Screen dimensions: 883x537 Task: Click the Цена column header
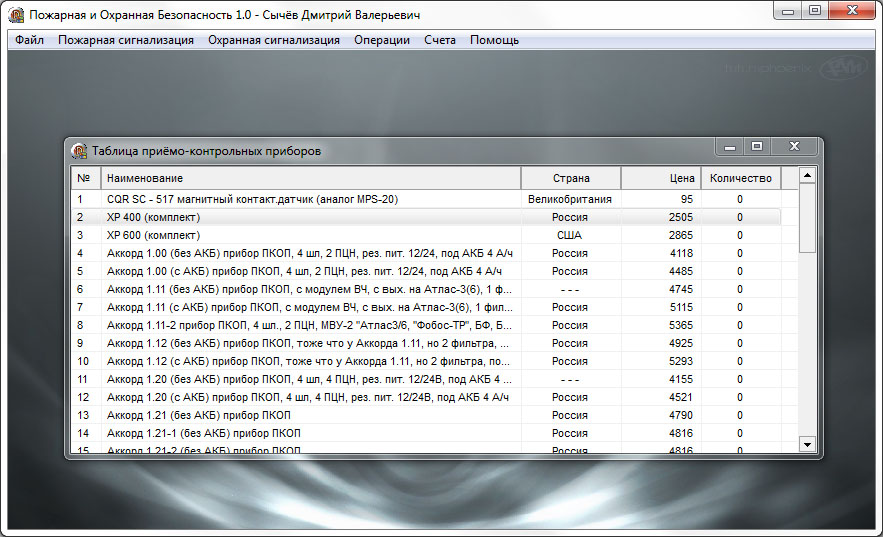coord(661,178)
